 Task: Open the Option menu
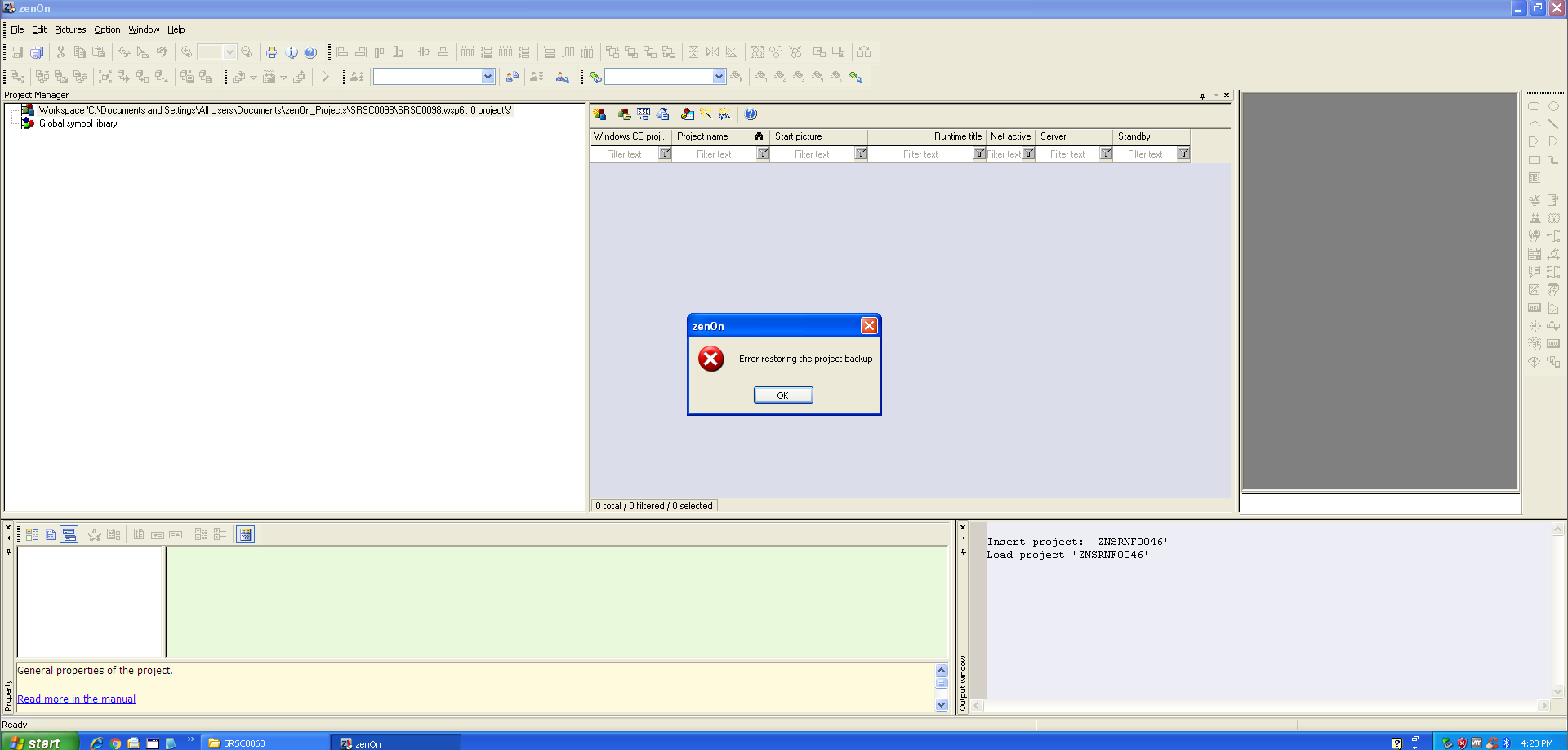[x=107, y=29]
